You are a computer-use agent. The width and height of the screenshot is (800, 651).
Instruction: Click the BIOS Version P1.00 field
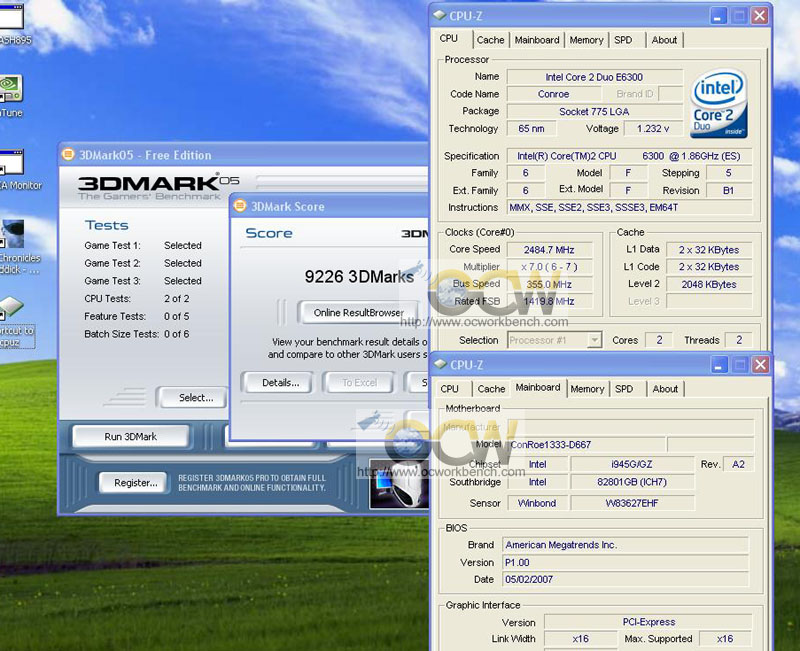(626, 562)
